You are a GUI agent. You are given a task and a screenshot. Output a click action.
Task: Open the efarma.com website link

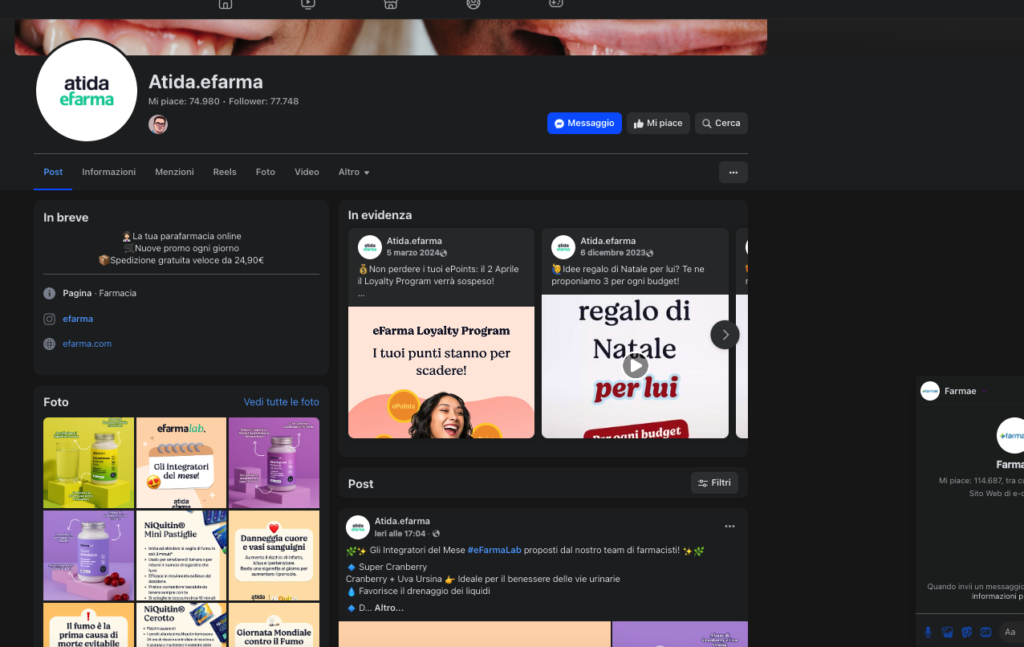tap(87, 343)
